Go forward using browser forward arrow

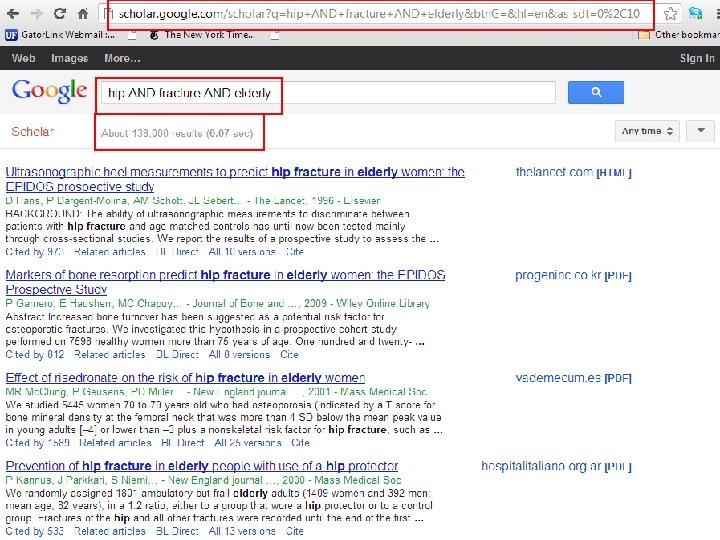pyautogui.click(x=36, y=14)
